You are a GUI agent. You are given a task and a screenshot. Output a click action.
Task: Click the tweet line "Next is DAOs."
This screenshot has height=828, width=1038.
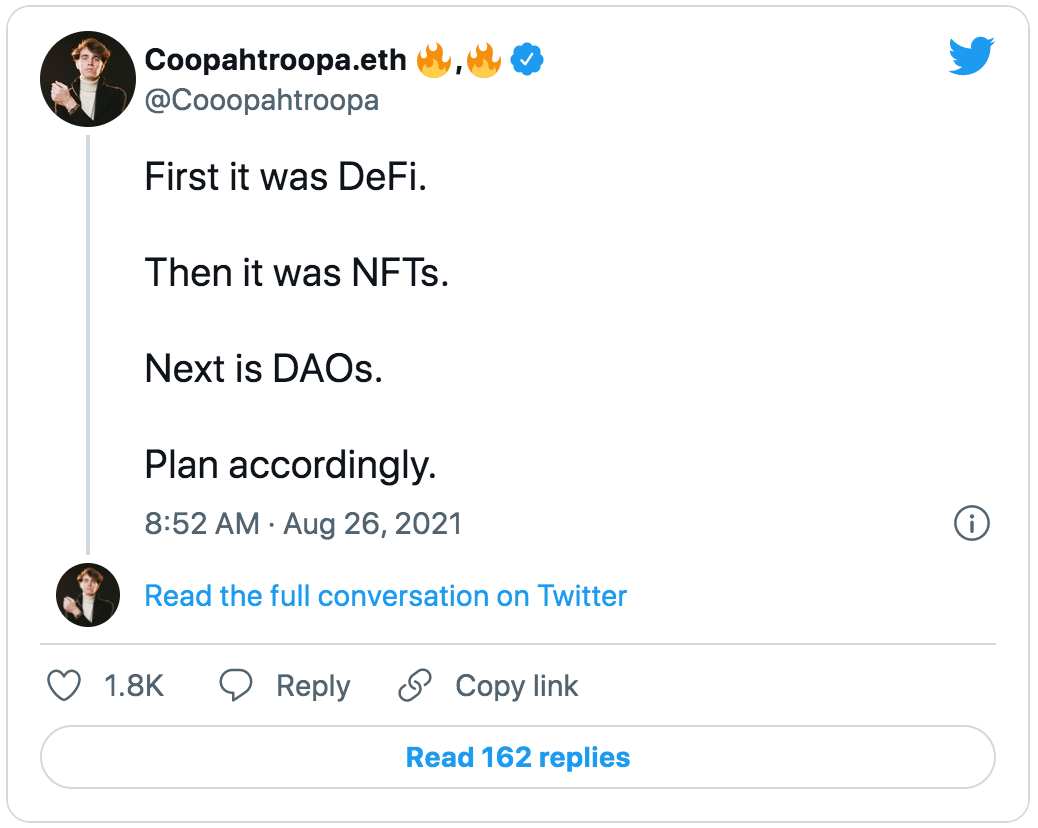coord(264,369)
